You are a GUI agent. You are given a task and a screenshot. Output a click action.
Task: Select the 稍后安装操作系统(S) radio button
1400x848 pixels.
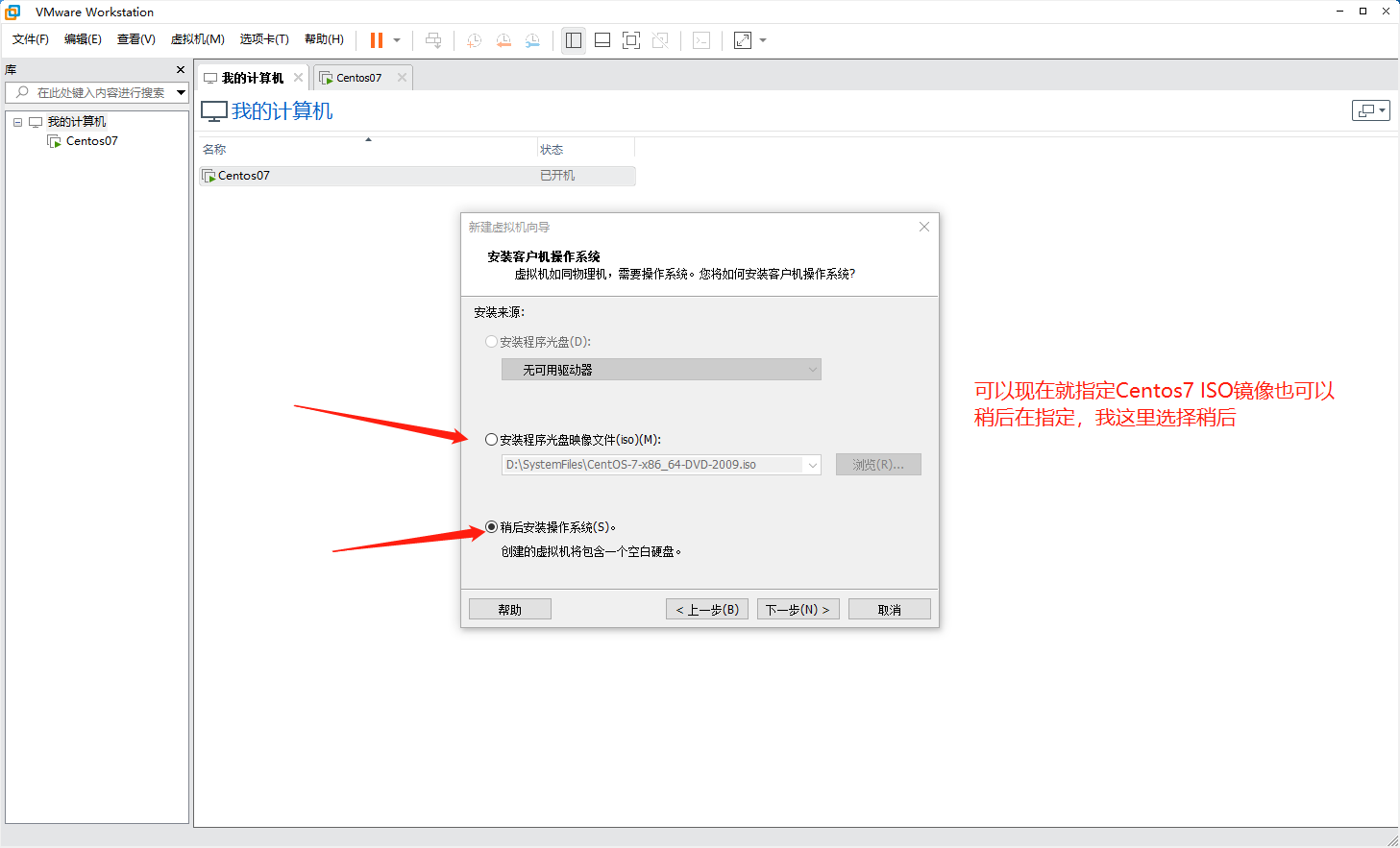pos(492,527)
